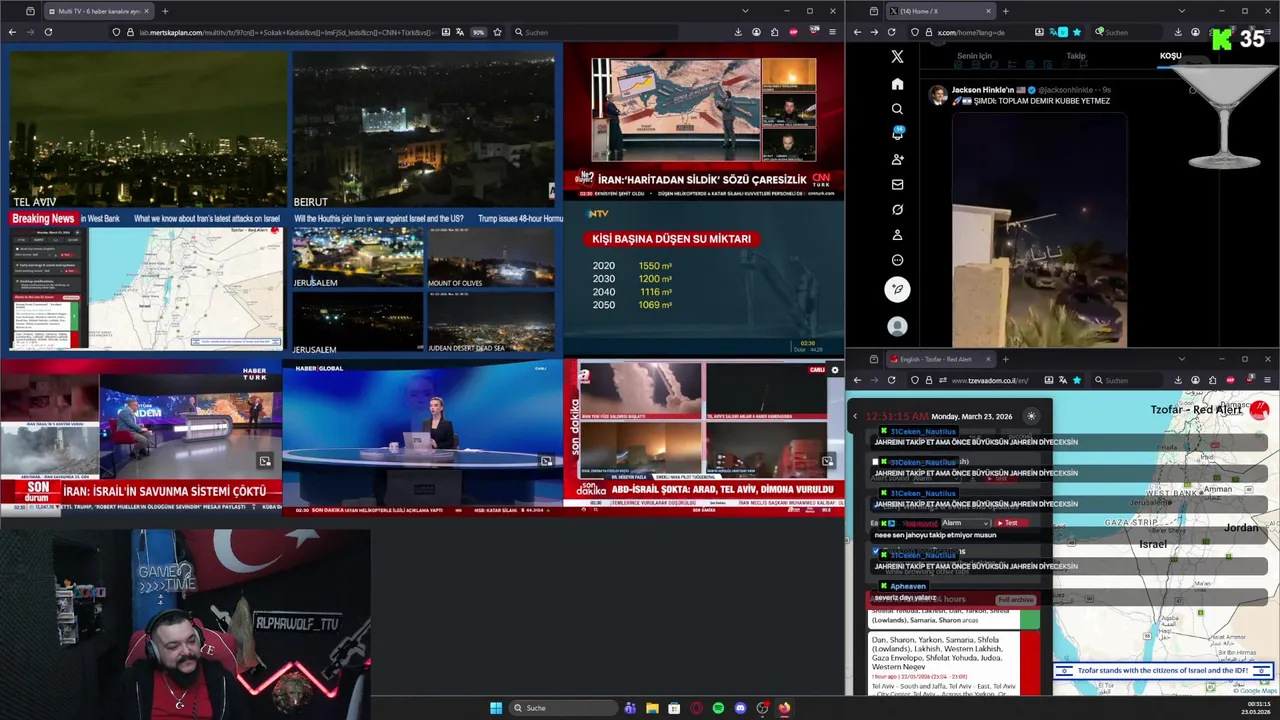Open Firefox menu in Tzofar window

(1267, 380)
